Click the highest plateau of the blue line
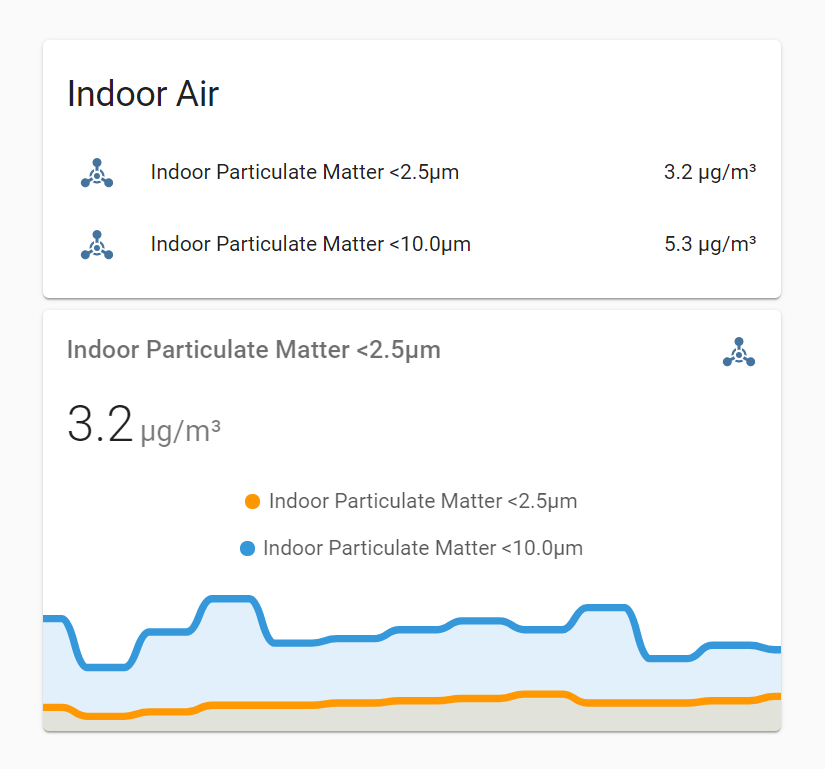Image resolution: width=825 pixels, height=769 pixels. click(232, 599)
